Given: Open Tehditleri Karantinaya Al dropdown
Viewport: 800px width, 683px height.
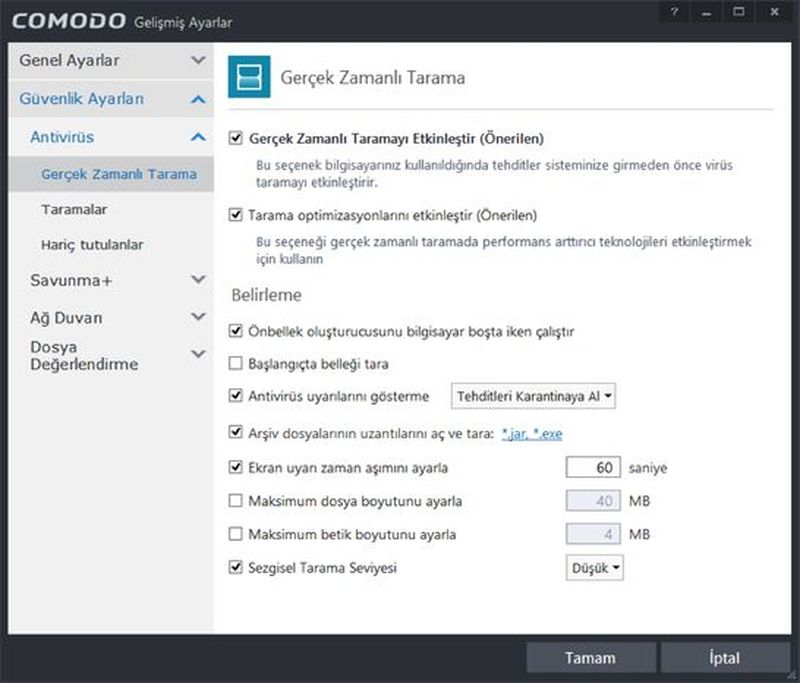Looking at the screenshot, I should click(x=534, y=397).
